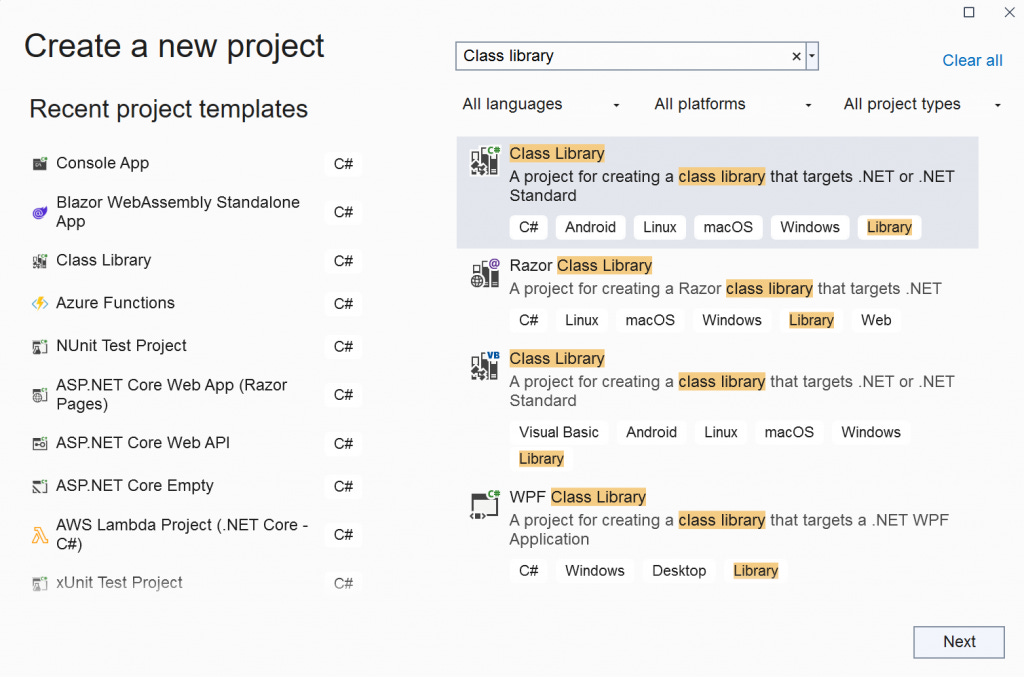Click the C# badge beside NUnit Test Project
Image resolution: width=1024 pixels, height=677 pixels.
pos(344,347)
